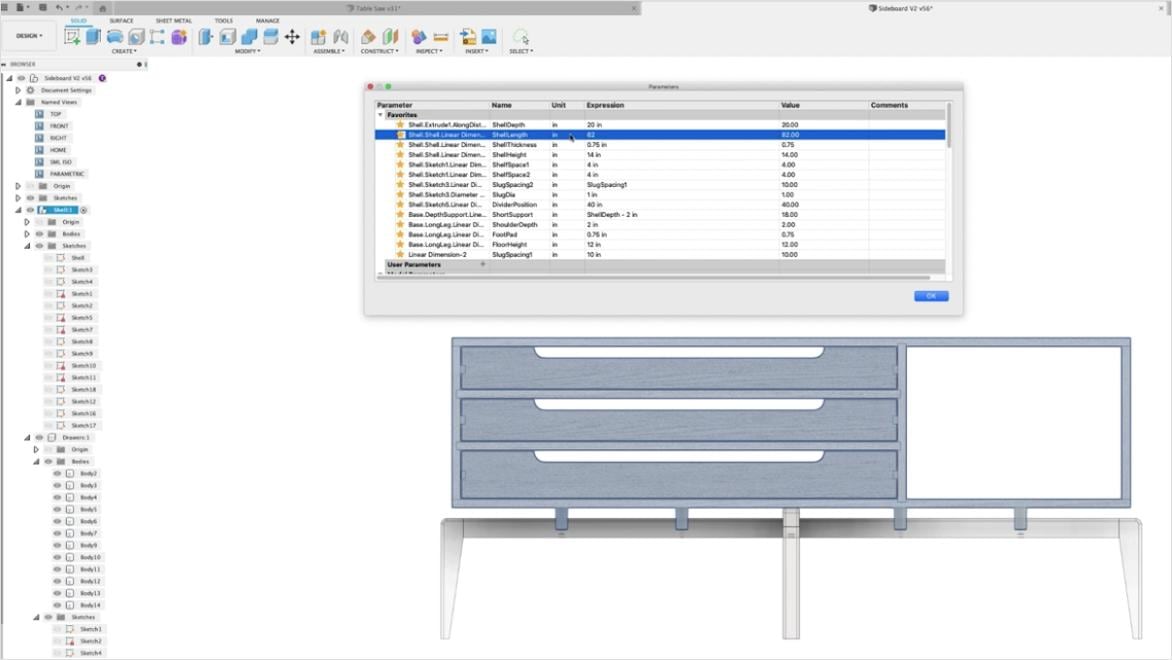Open the DESIGN workspace dropdown

28,35
